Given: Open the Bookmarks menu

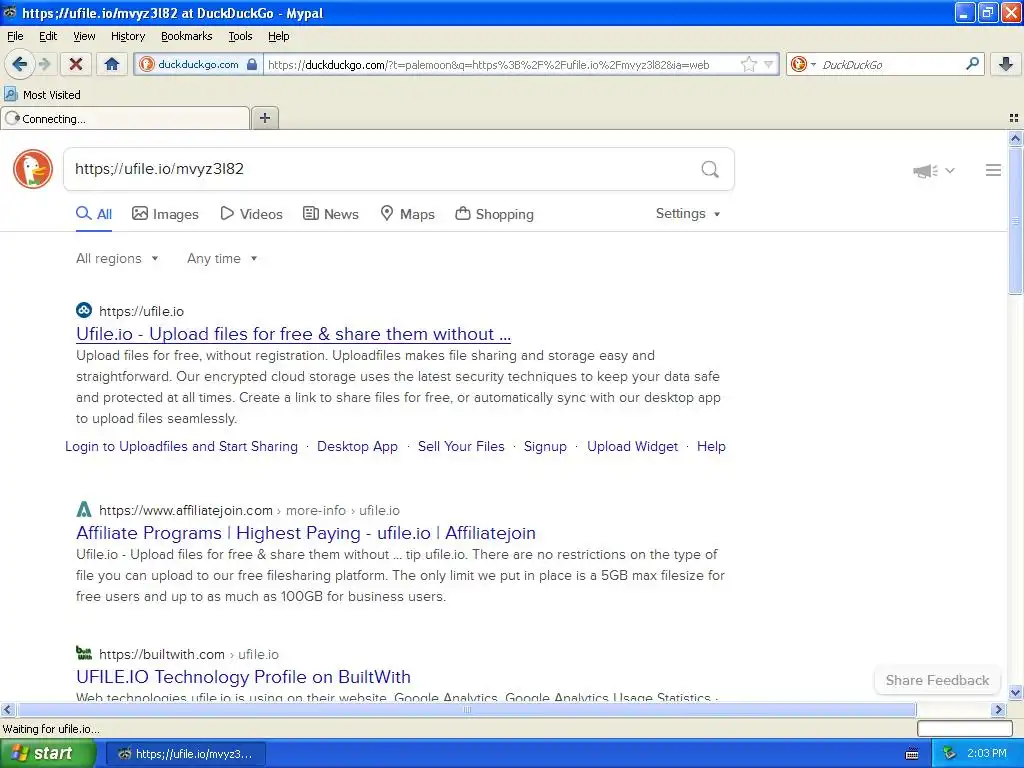Looking at the screenshot, I should [x=186, y=36].
